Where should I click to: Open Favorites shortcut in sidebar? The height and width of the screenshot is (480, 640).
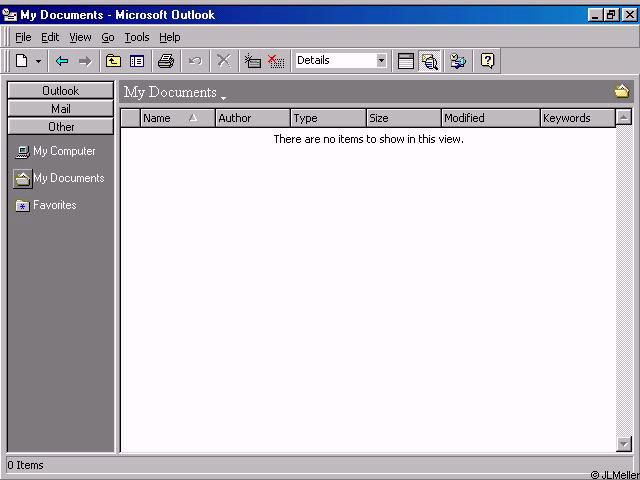pos(46,205)
